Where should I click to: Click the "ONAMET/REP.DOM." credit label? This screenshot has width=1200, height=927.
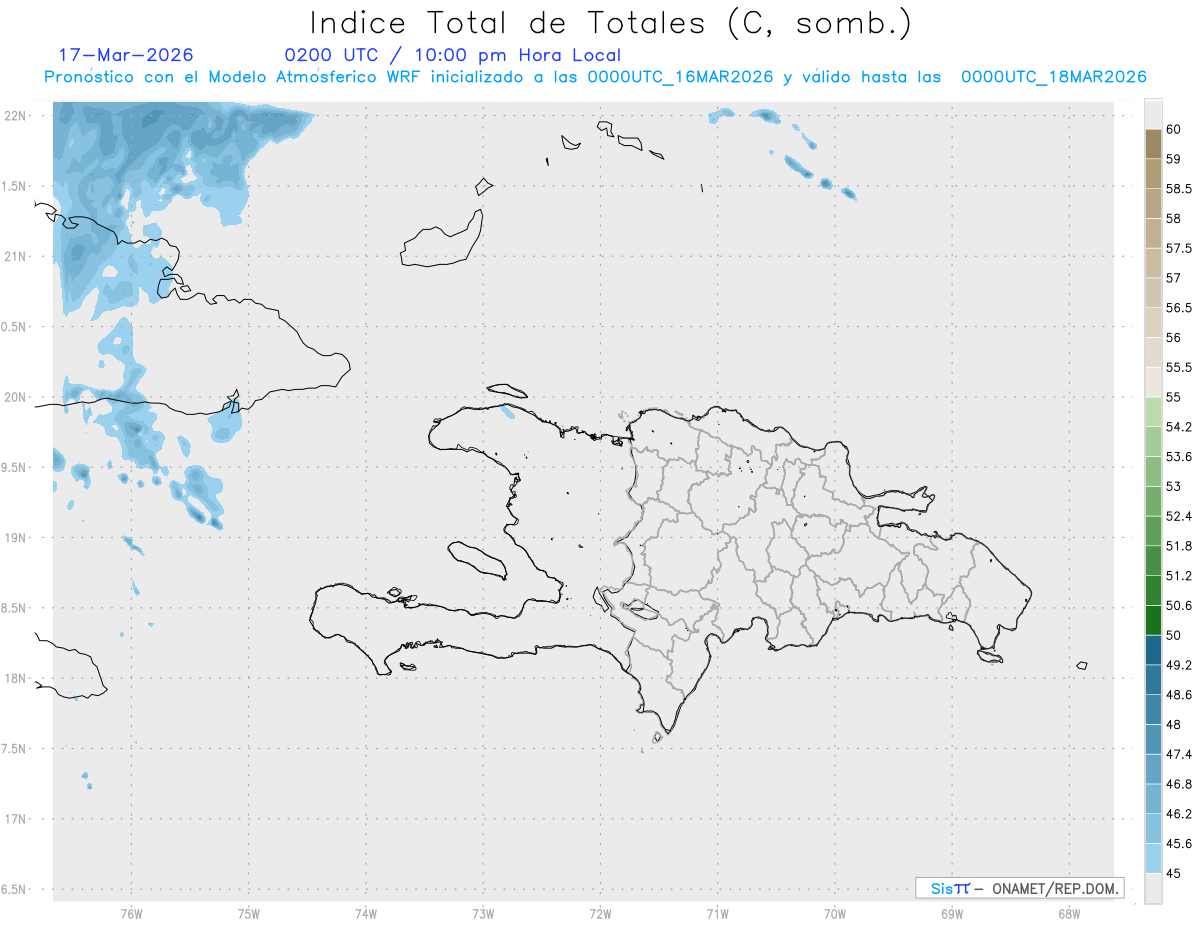coord(1056,888)
